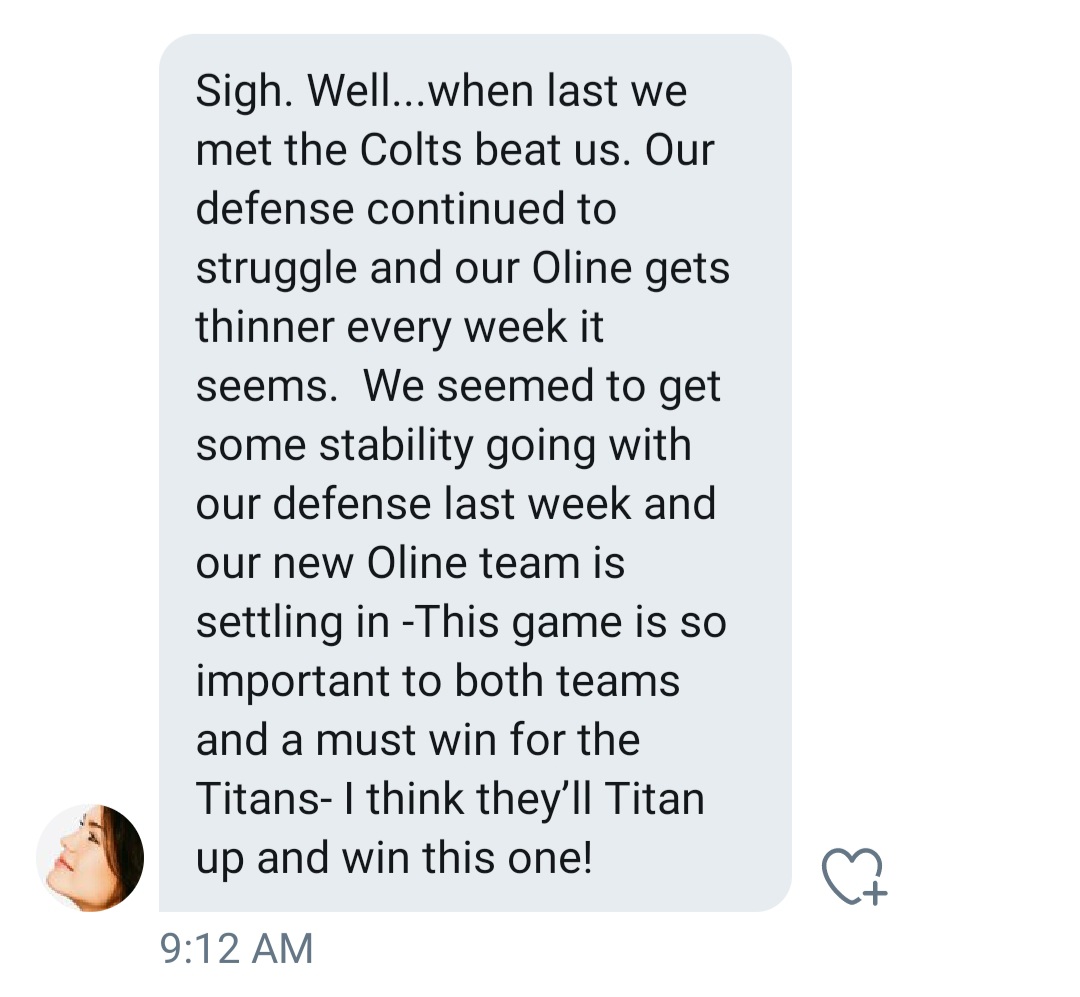Click the first "Oline" word in the message
The image size is (1080, 997).
[582, 268]
